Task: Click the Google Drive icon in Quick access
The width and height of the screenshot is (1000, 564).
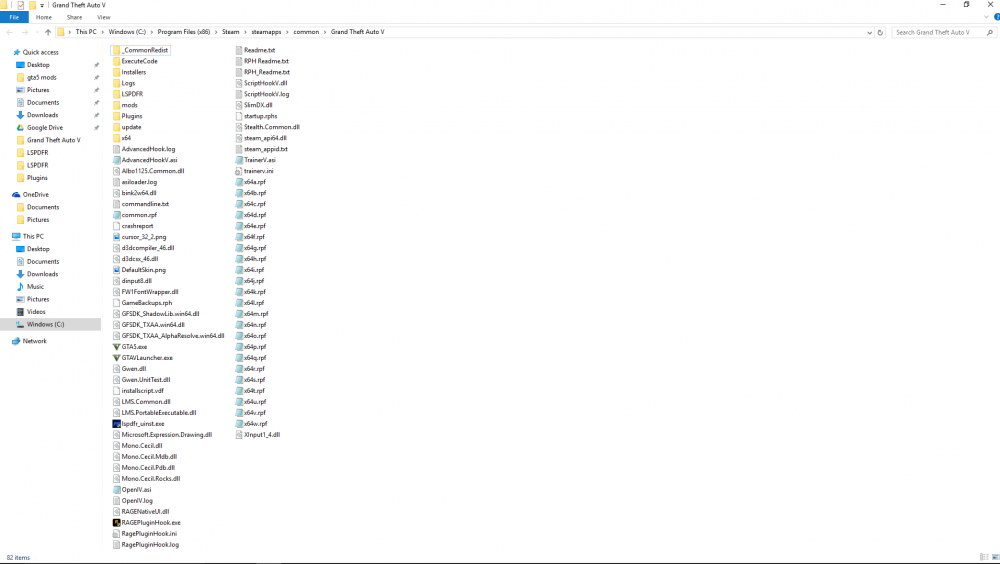Action: pyautogui.click(x=20, y=128)
